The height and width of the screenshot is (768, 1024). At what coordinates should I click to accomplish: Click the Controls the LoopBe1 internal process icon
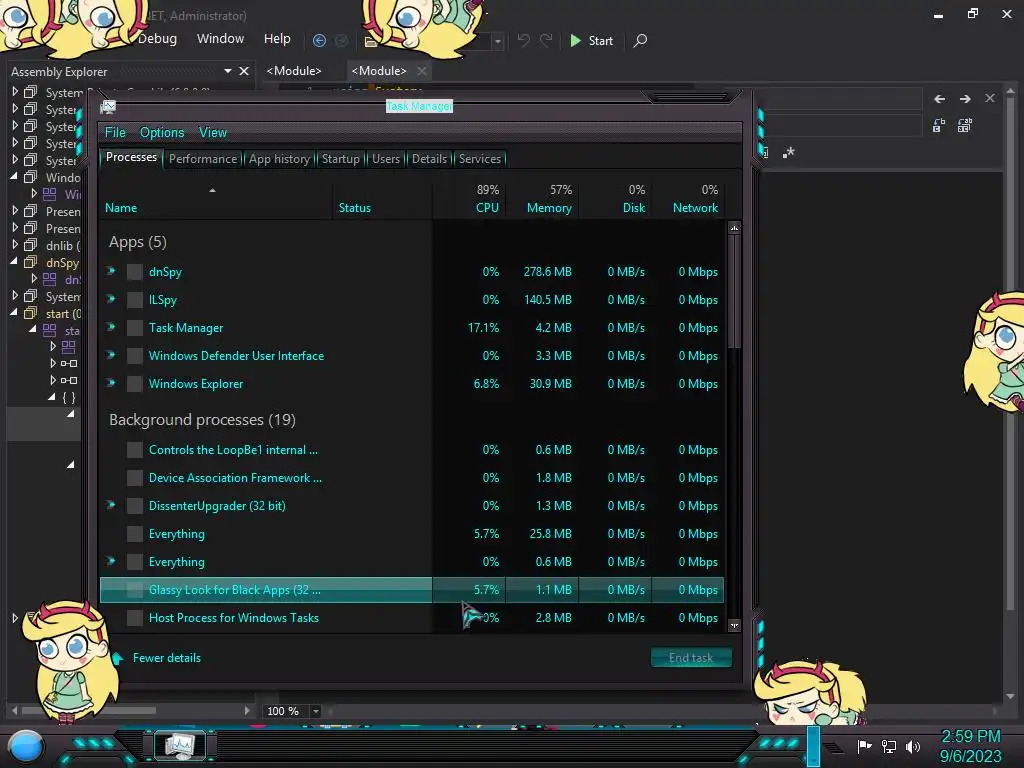coord(135,450)
